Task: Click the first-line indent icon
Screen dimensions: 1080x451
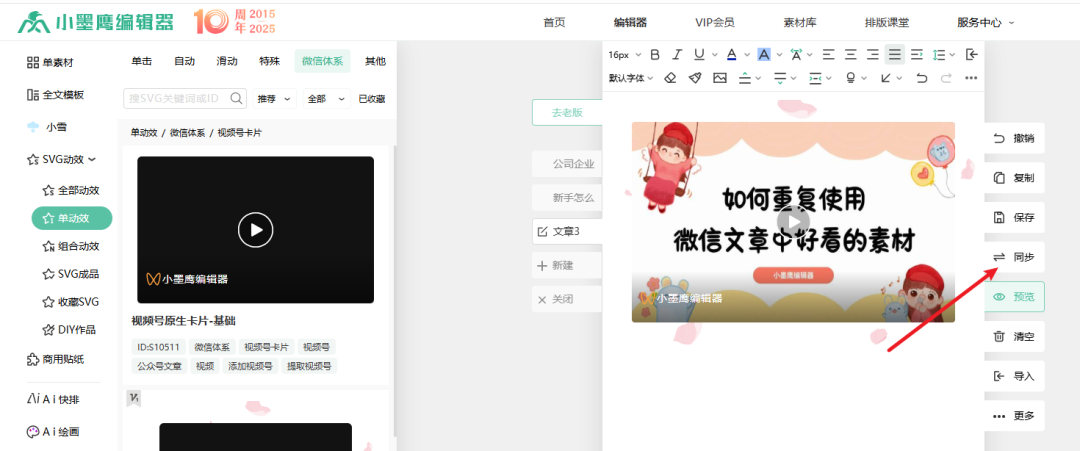Action: coord(917,54)
